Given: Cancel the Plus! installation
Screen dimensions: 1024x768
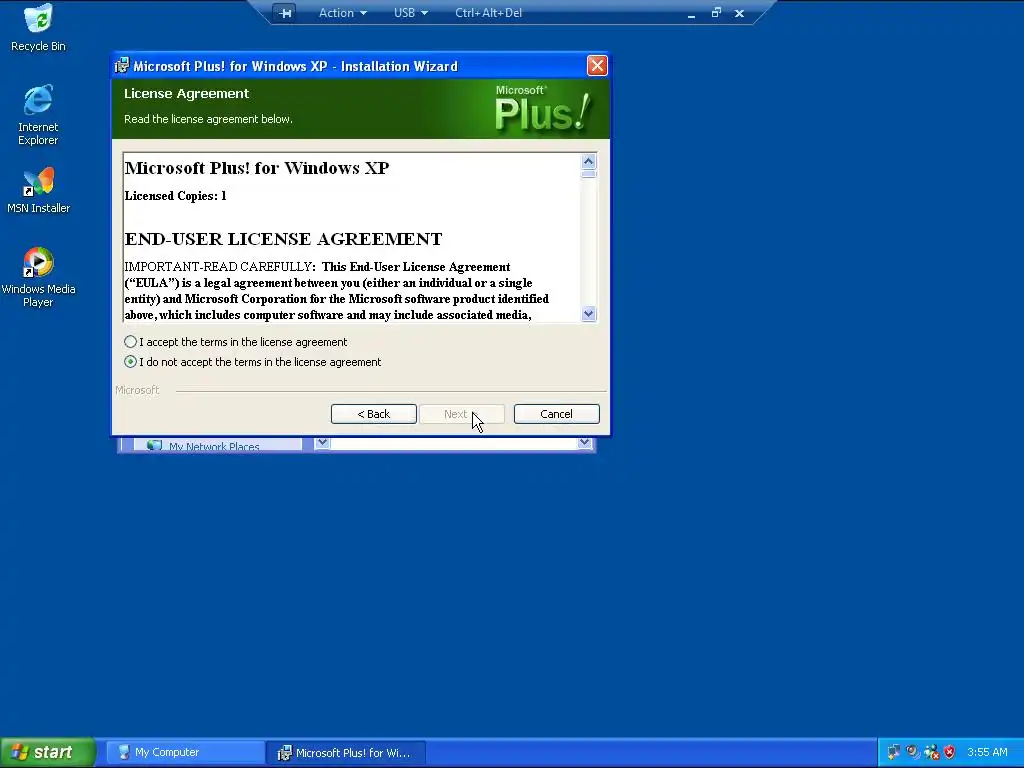Looking at the screenshot, I should point(556,414).
